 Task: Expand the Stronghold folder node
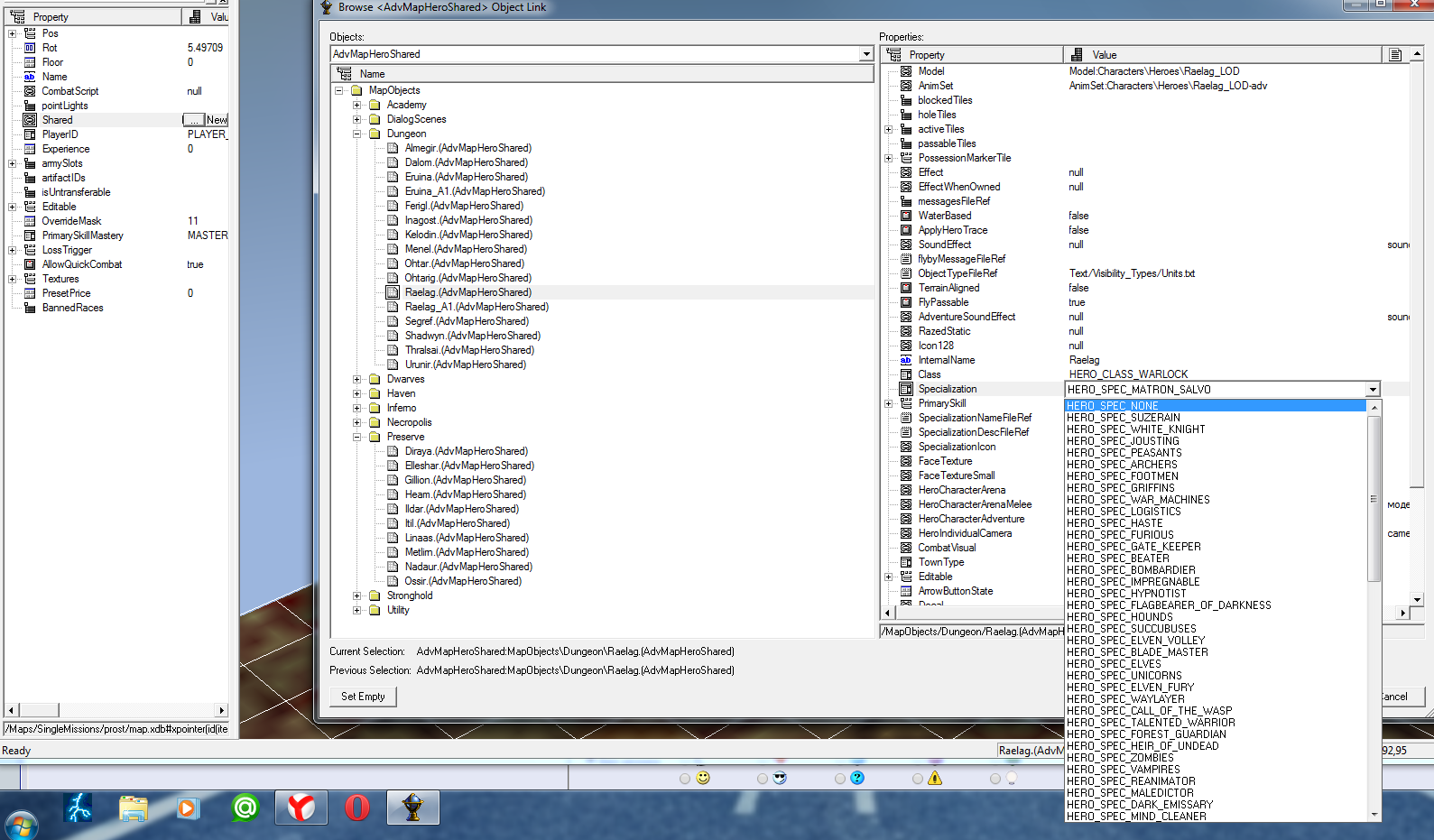coord(357,595)
